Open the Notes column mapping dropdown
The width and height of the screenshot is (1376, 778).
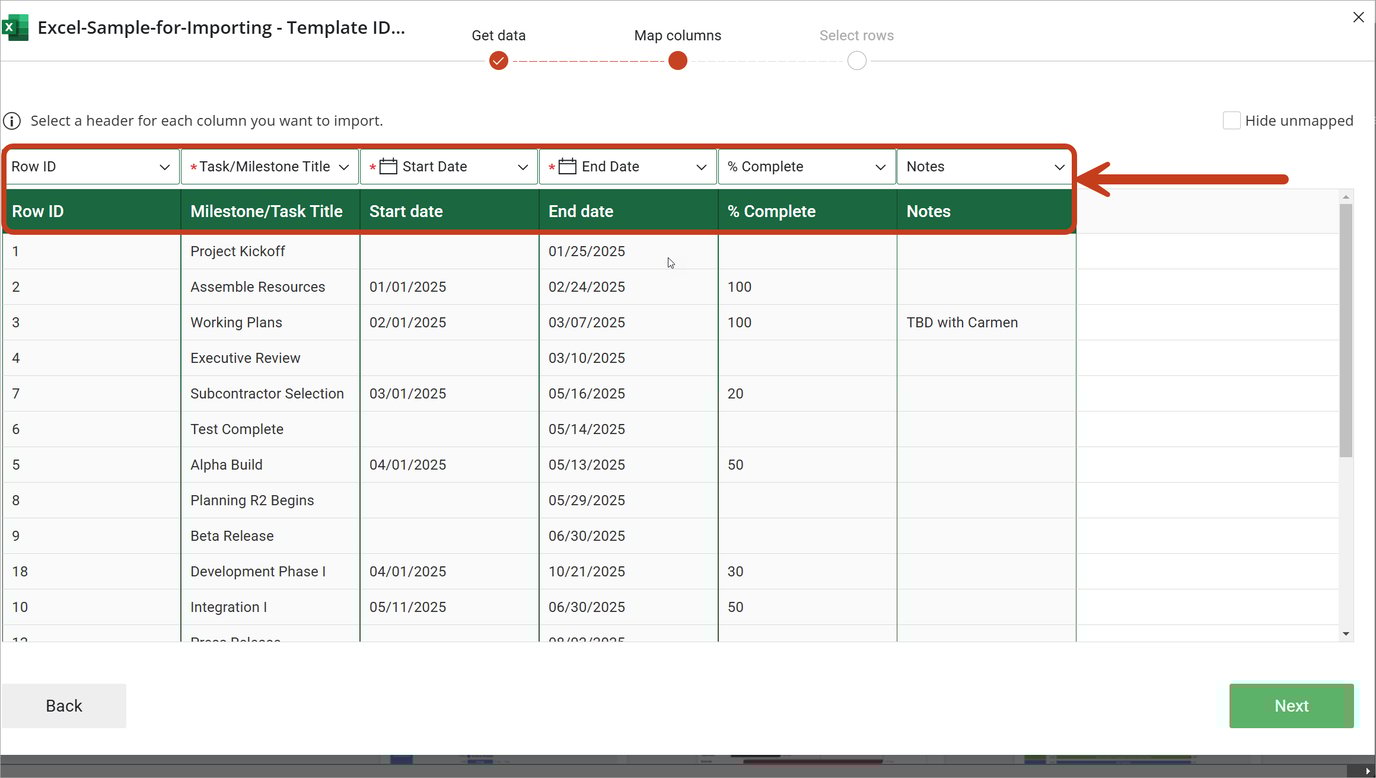click(x=1059, y=166)
